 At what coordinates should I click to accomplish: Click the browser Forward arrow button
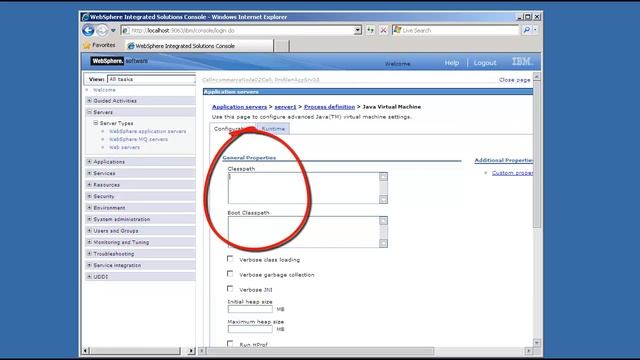[x=102, y=30]
